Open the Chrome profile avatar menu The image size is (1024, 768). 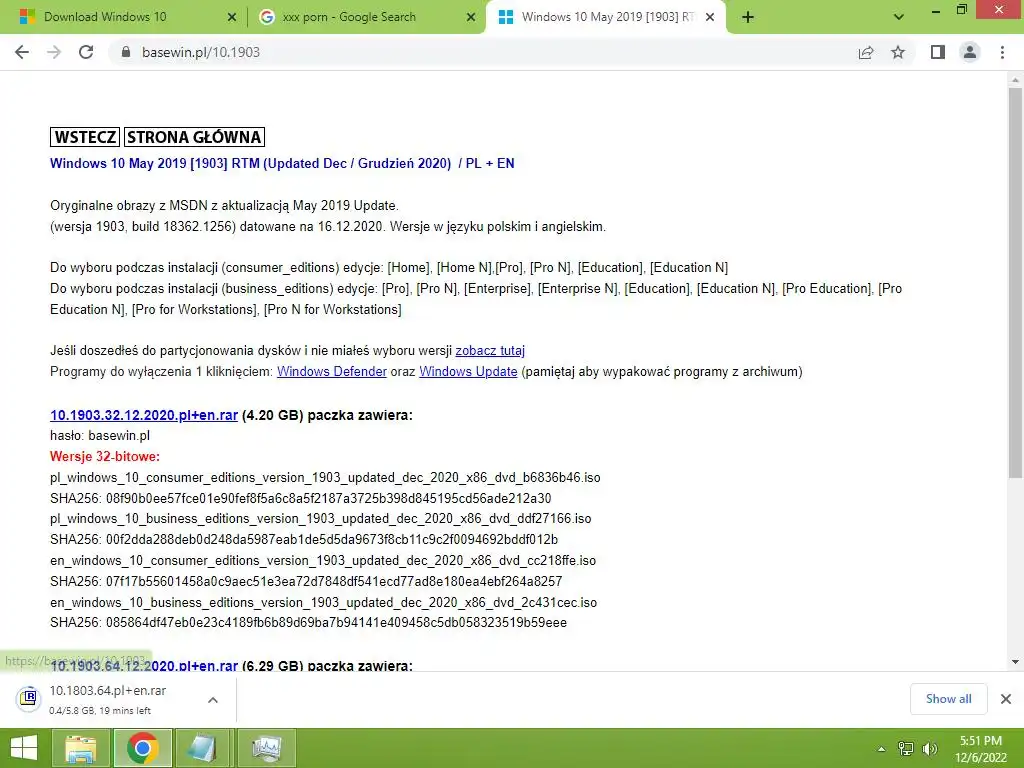pos(970,52)
